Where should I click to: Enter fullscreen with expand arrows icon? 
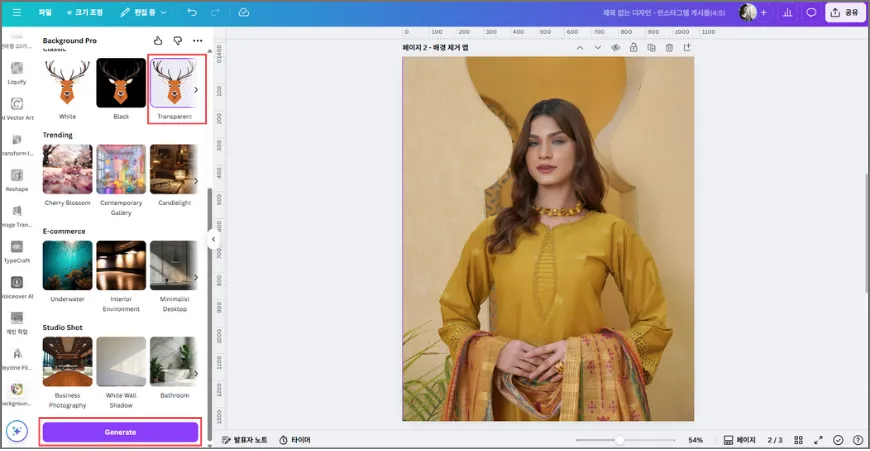coord(818,440)
